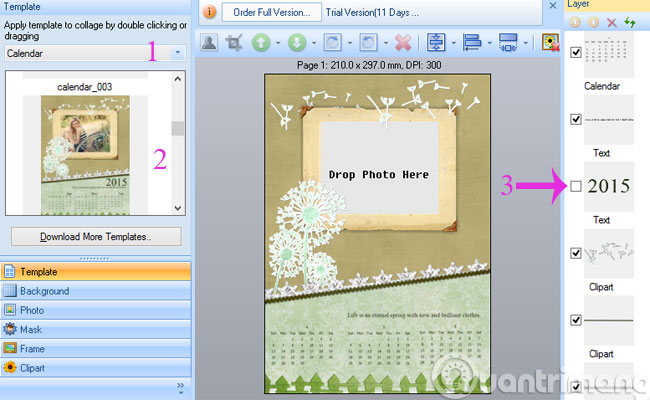Viewport: 650px width, 400px height.
Task: Click the Clipart sunflower icon in the sidebar
Action: coord(10,368)
